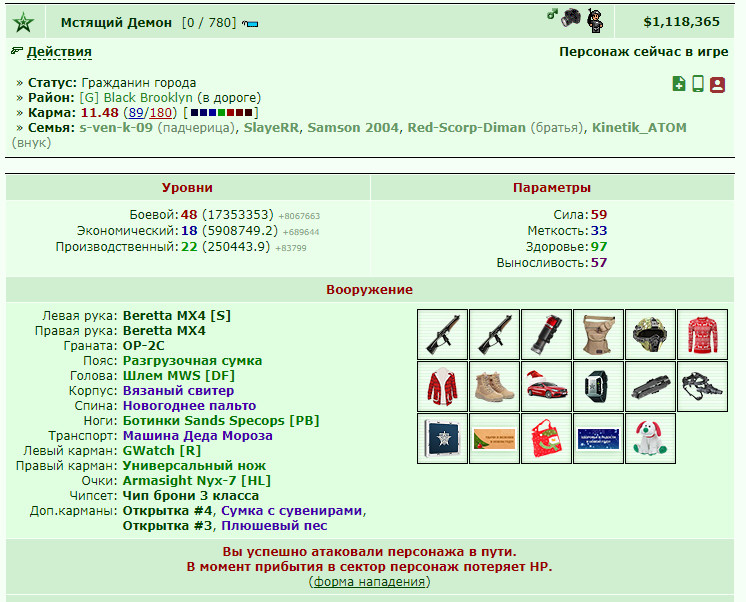746x602 pixels.
Task: Open the Открытка #3 link
Action: (x=167, y=526)
